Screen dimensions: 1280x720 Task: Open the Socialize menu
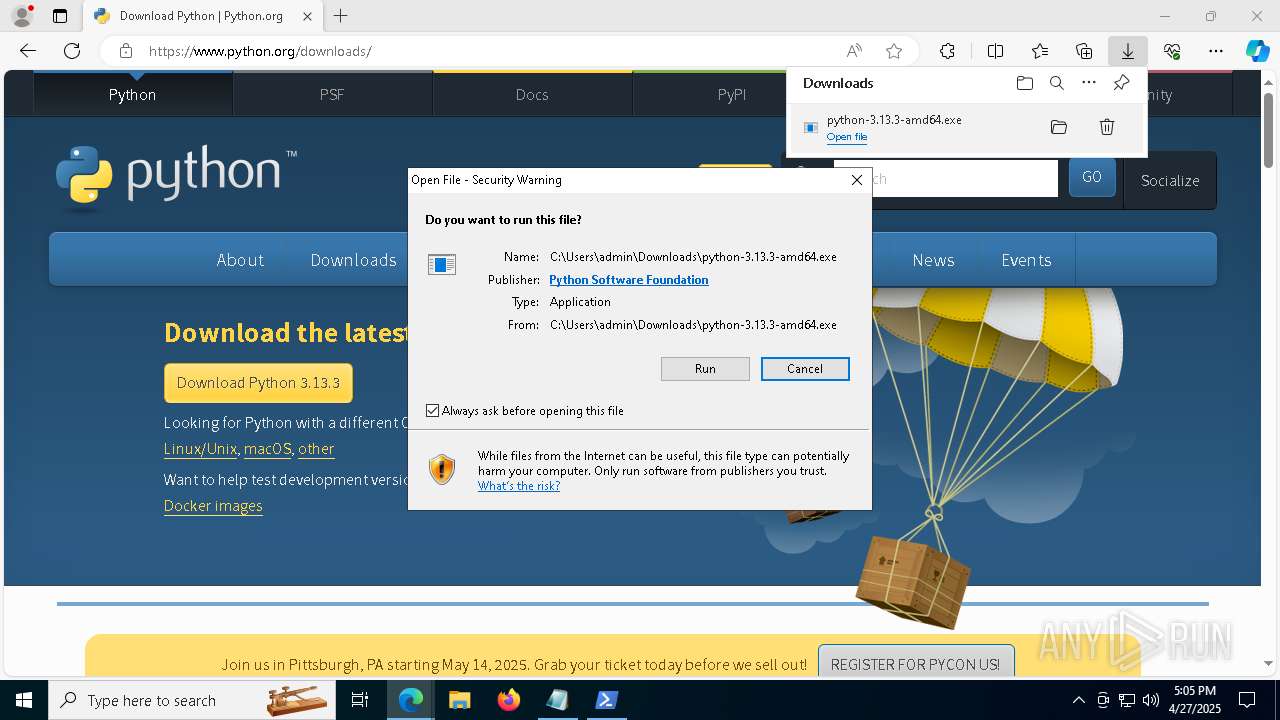pos(1170,180)
